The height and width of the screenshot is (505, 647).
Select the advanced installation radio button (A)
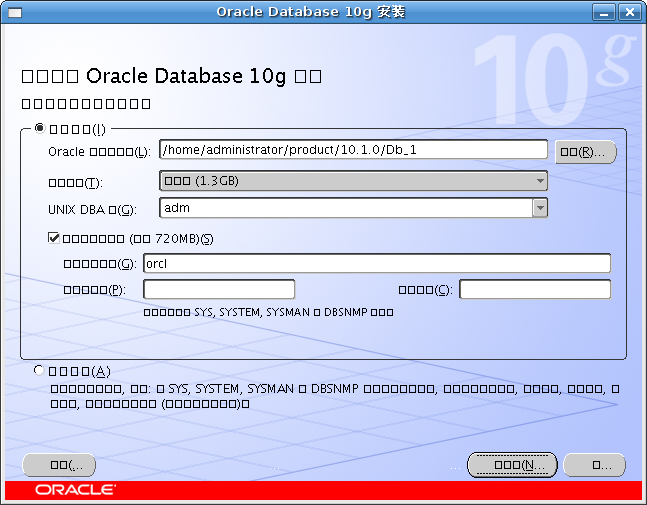pos(39,370)
